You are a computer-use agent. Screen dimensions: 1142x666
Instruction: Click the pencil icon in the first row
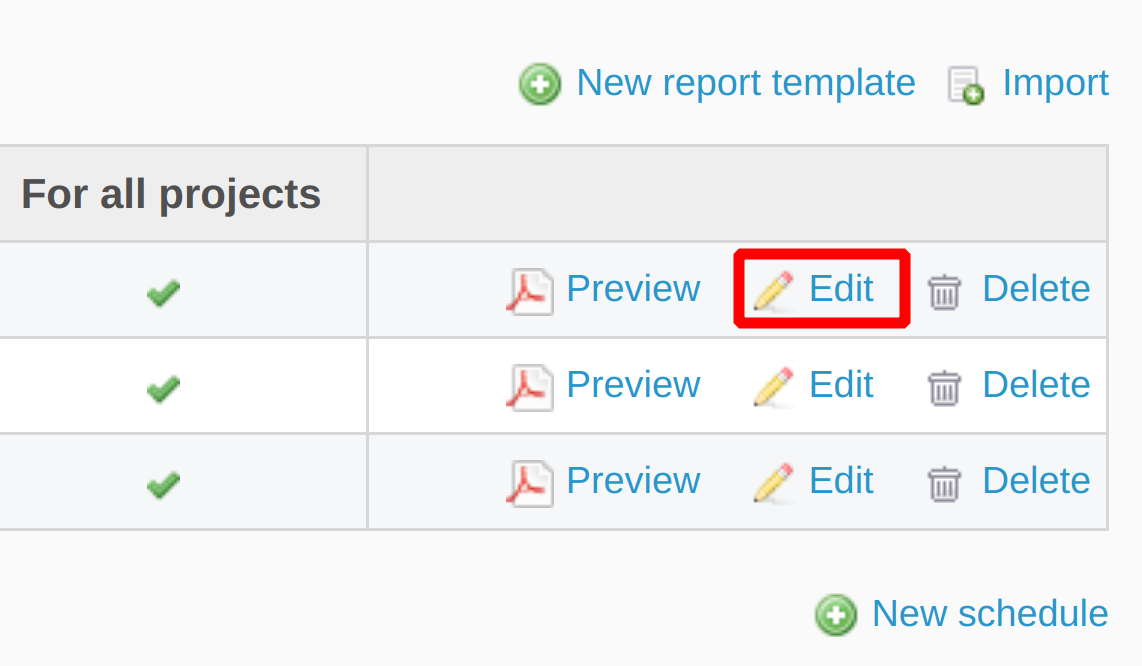(x=773, y=291)
